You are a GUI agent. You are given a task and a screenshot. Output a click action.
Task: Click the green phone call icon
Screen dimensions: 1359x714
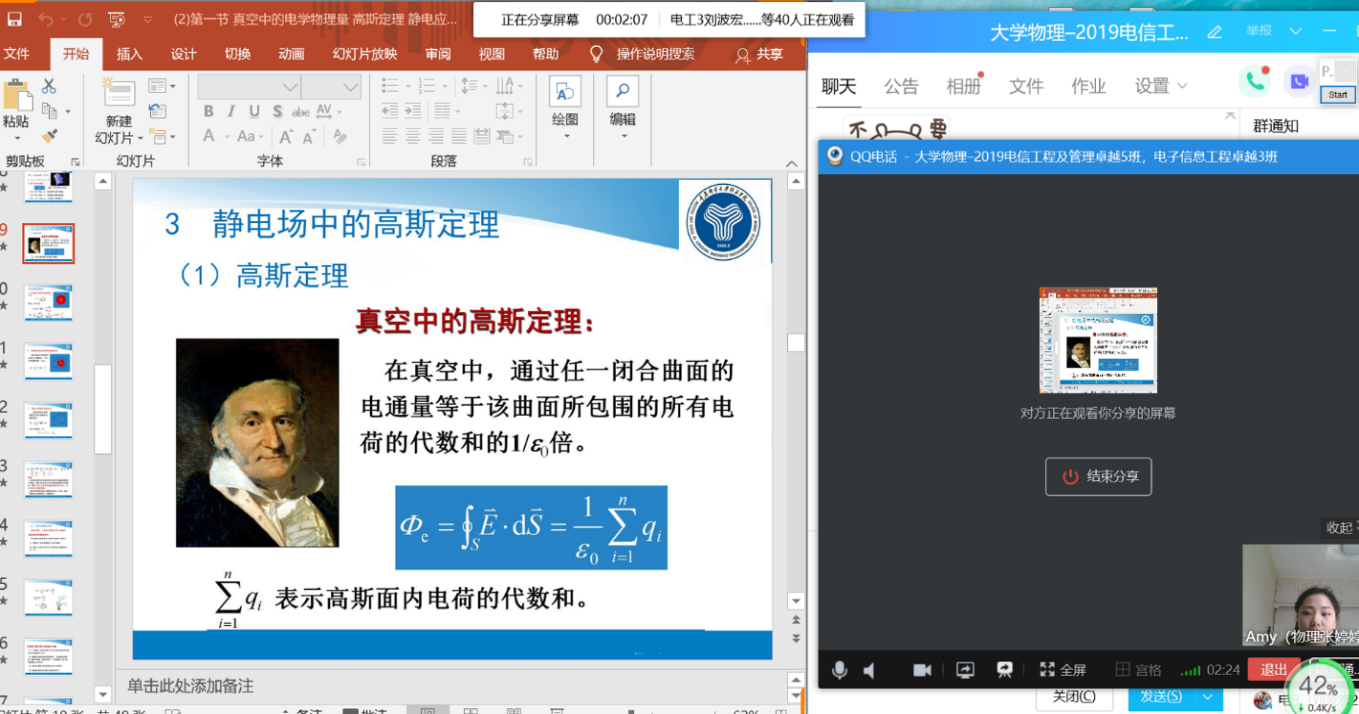1254,81
